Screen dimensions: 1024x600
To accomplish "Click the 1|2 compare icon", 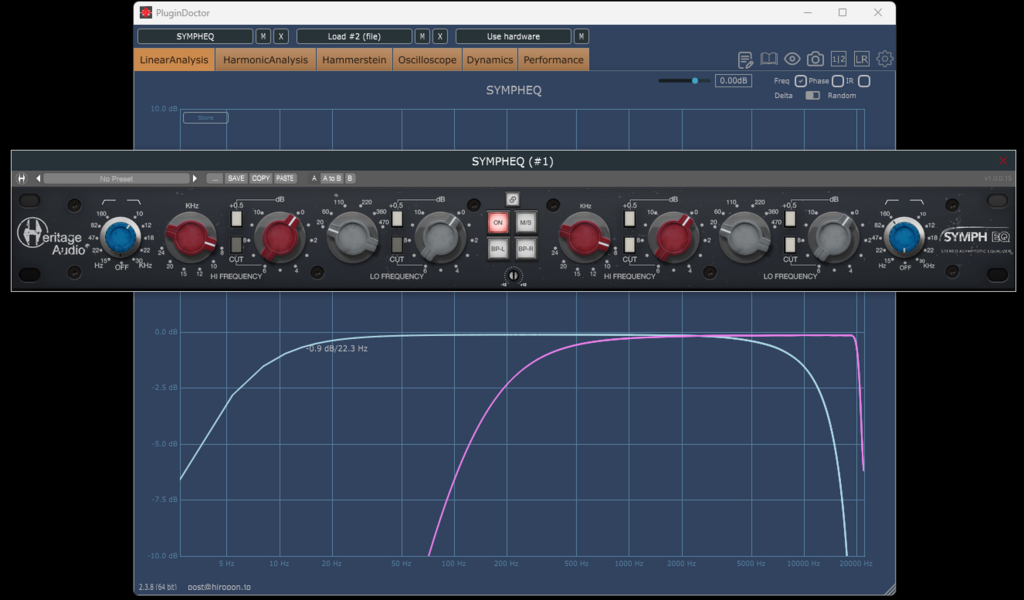I will [839, 59].
